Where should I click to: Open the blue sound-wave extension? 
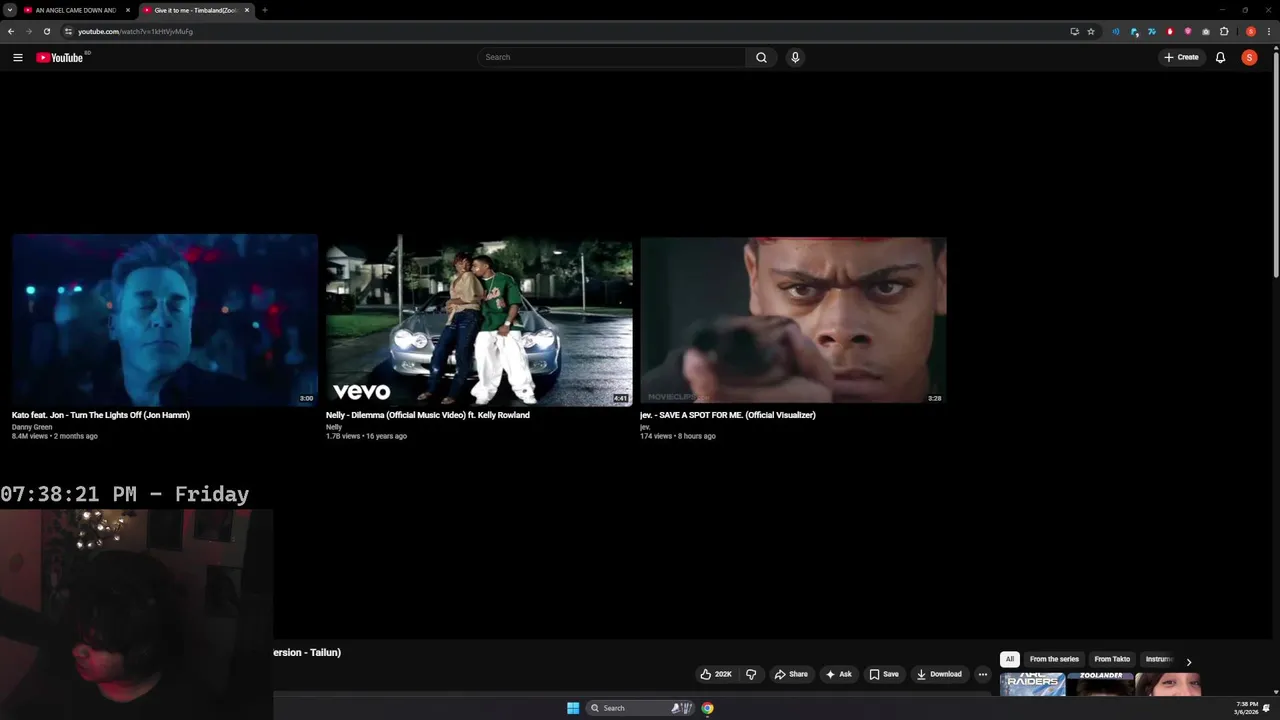coord(1116,31)
